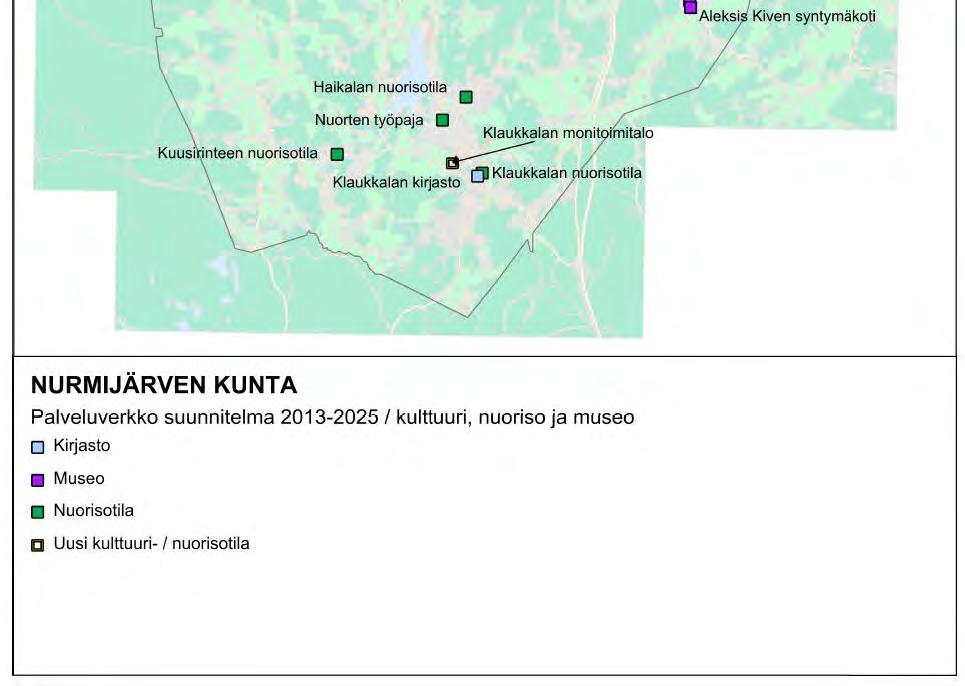Select the 'Klaukkalan kirjasto' map label
The image size is (965, 686).
click(x=396, y=183)
